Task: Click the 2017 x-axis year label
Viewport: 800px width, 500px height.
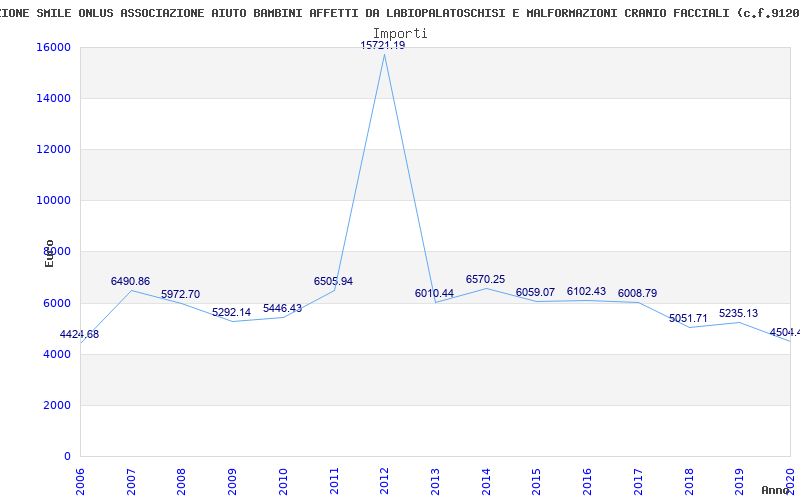Action: pos(638,481)
